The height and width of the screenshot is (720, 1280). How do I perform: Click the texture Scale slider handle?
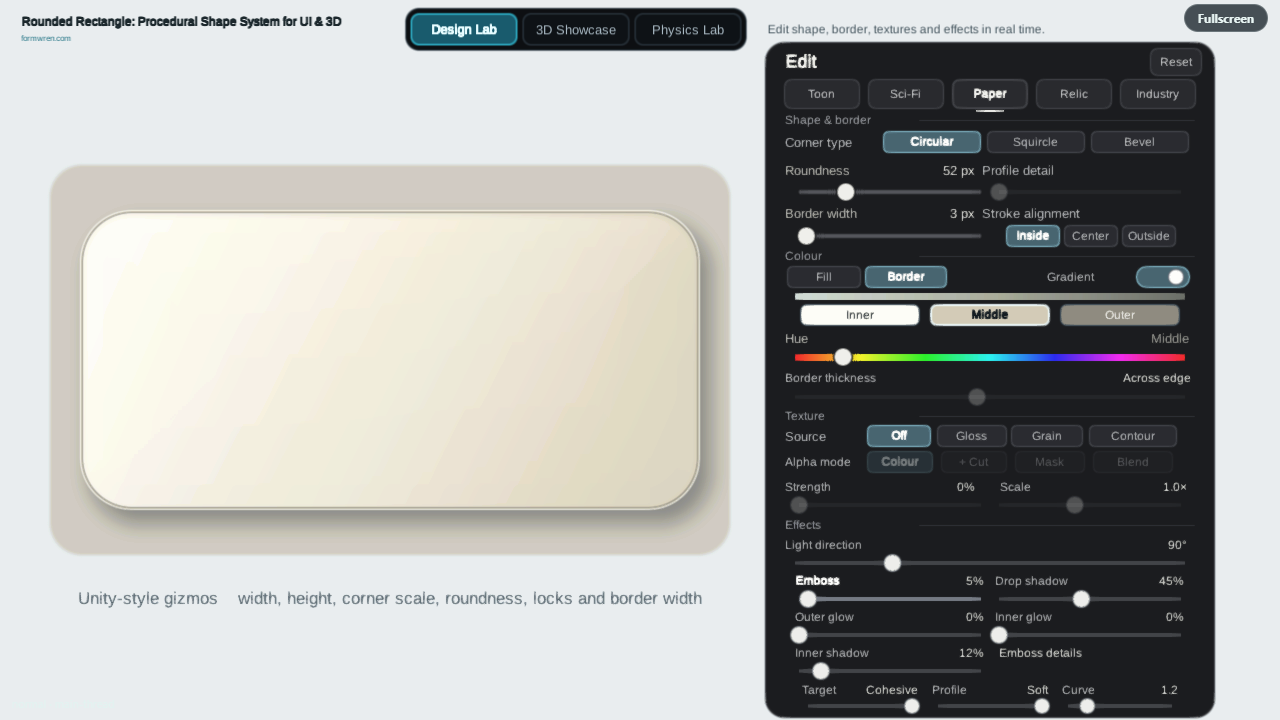(1075, 505)
